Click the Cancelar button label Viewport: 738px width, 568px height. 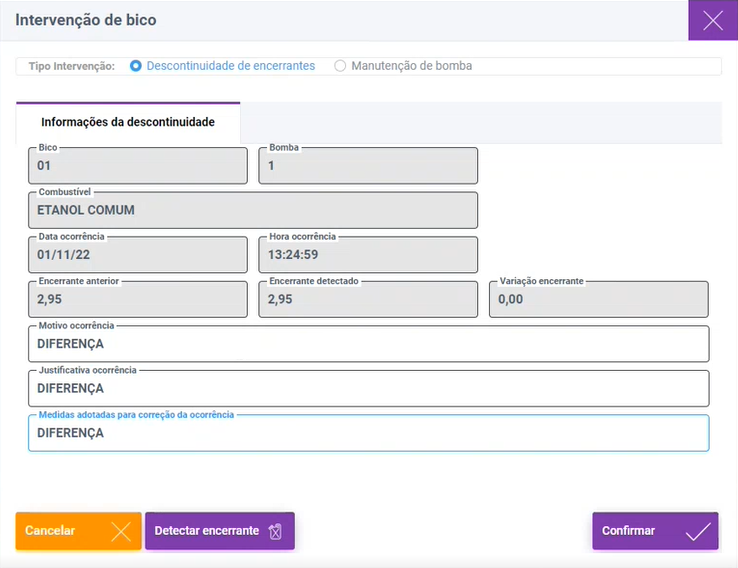(x=50, y=531)
